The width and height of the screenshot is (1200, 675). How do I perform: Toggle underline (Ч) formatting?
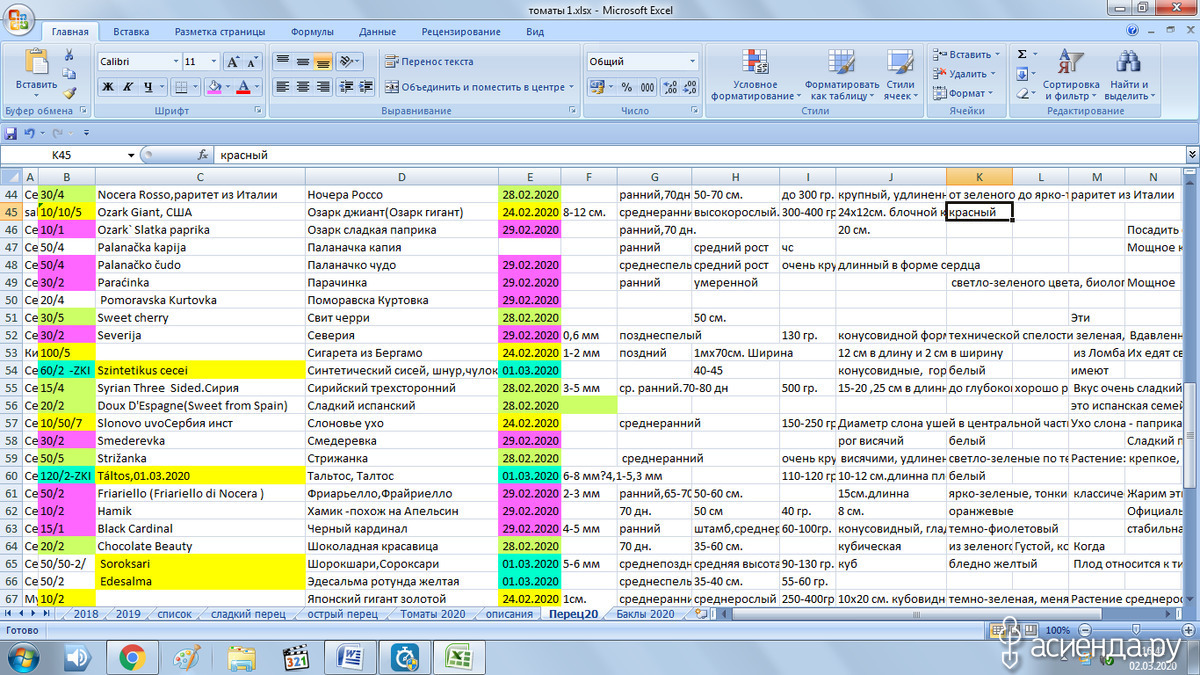tap(148, 87)
